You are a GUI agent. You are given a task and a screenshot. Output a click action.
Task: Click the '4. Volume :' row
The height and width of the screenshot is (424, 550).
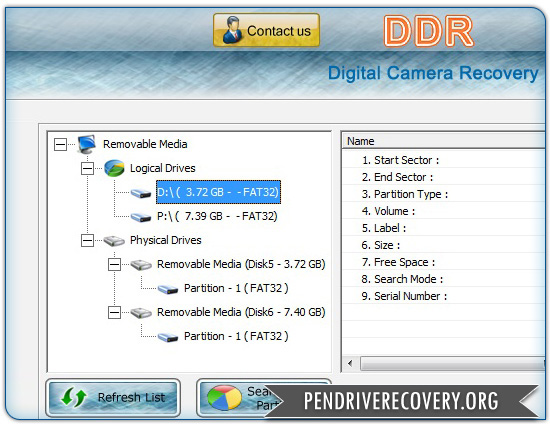[x=443, y=211]
